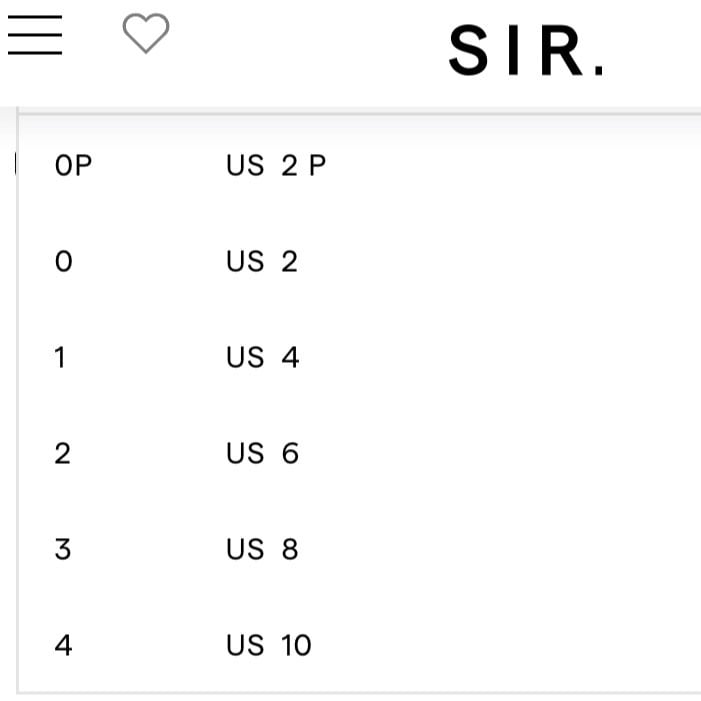Viewport: 701px width, 701px height.
Task: Click the top bar of hamburger icon
Action: coord(35,17)
